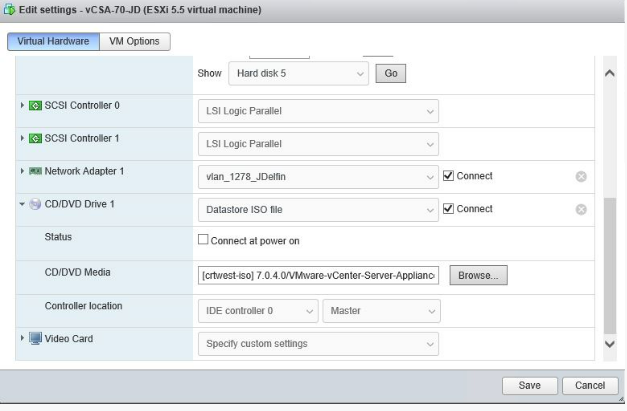Click the Browse button
This screenshot has height=411, width=627.
pyautogui.click(x=480, y=275)
